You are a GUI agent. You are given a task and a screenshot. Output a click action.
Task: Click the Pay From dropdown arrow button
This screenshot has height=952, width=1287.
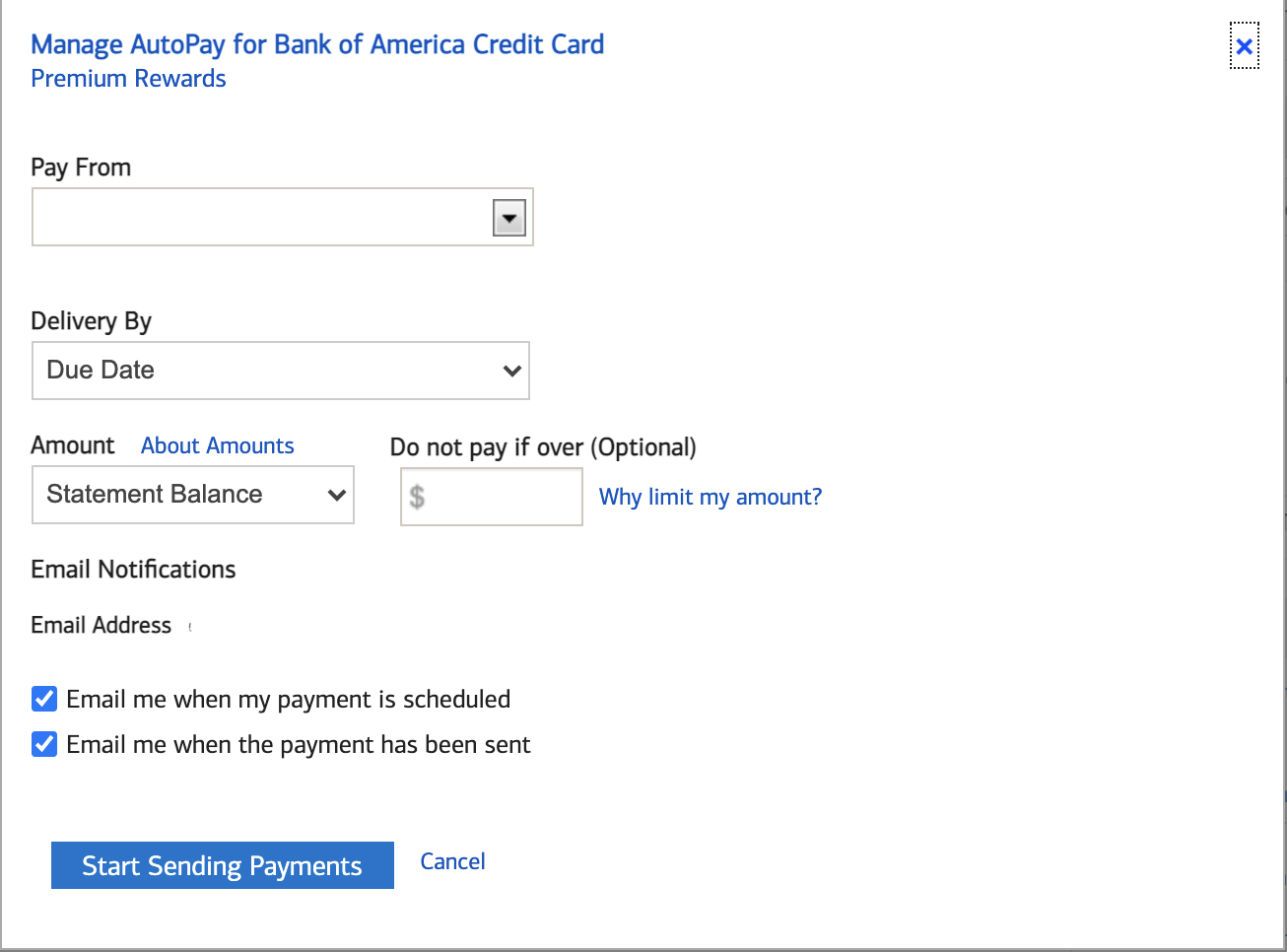click(x=508, y=218)
